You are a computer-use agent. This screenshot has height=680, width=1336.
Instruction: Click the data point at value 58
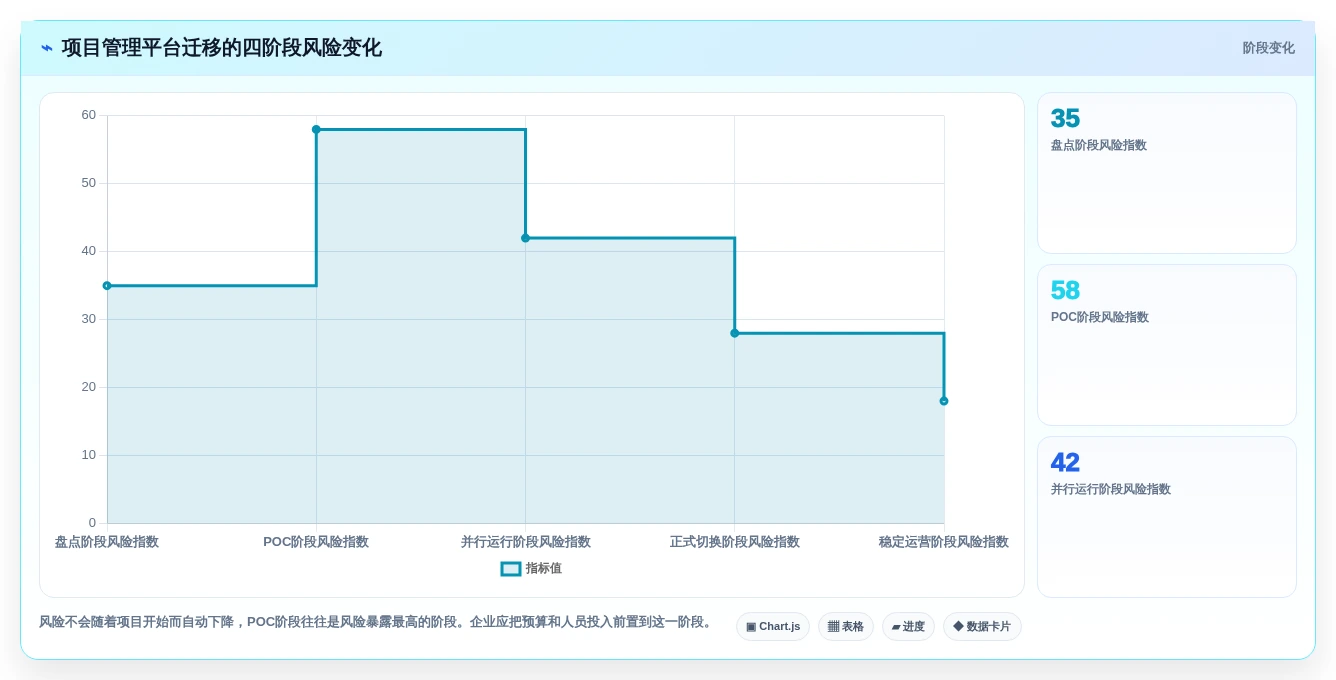click(x=316, y=129)
